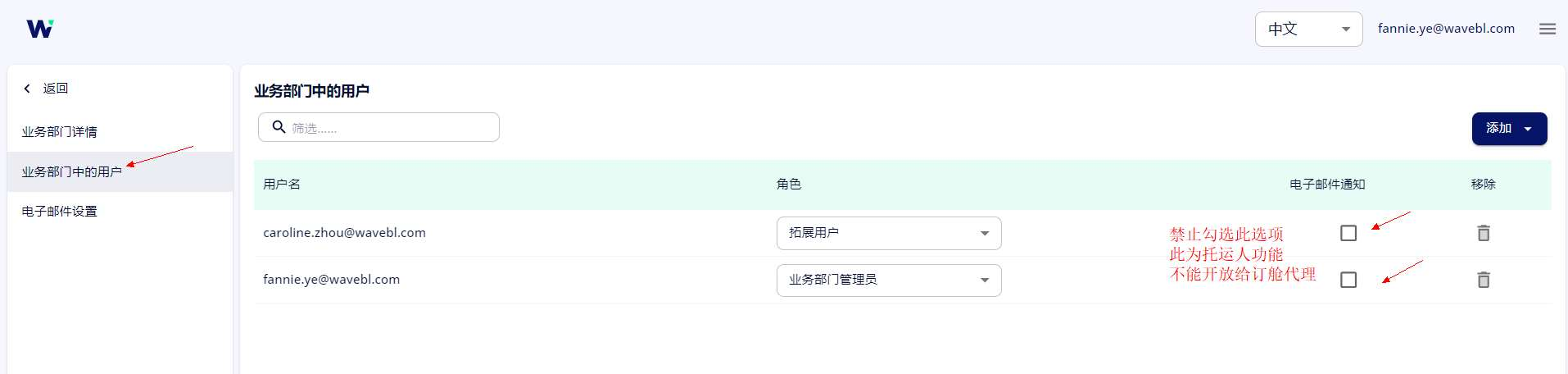
Task: Click the WaveBL logo icon
Action: coord(40,29)
